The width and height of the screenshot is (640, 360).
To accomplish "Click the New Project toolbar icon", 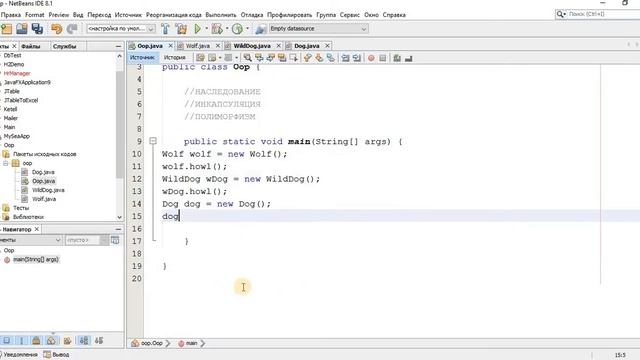I will coord(7,29).
